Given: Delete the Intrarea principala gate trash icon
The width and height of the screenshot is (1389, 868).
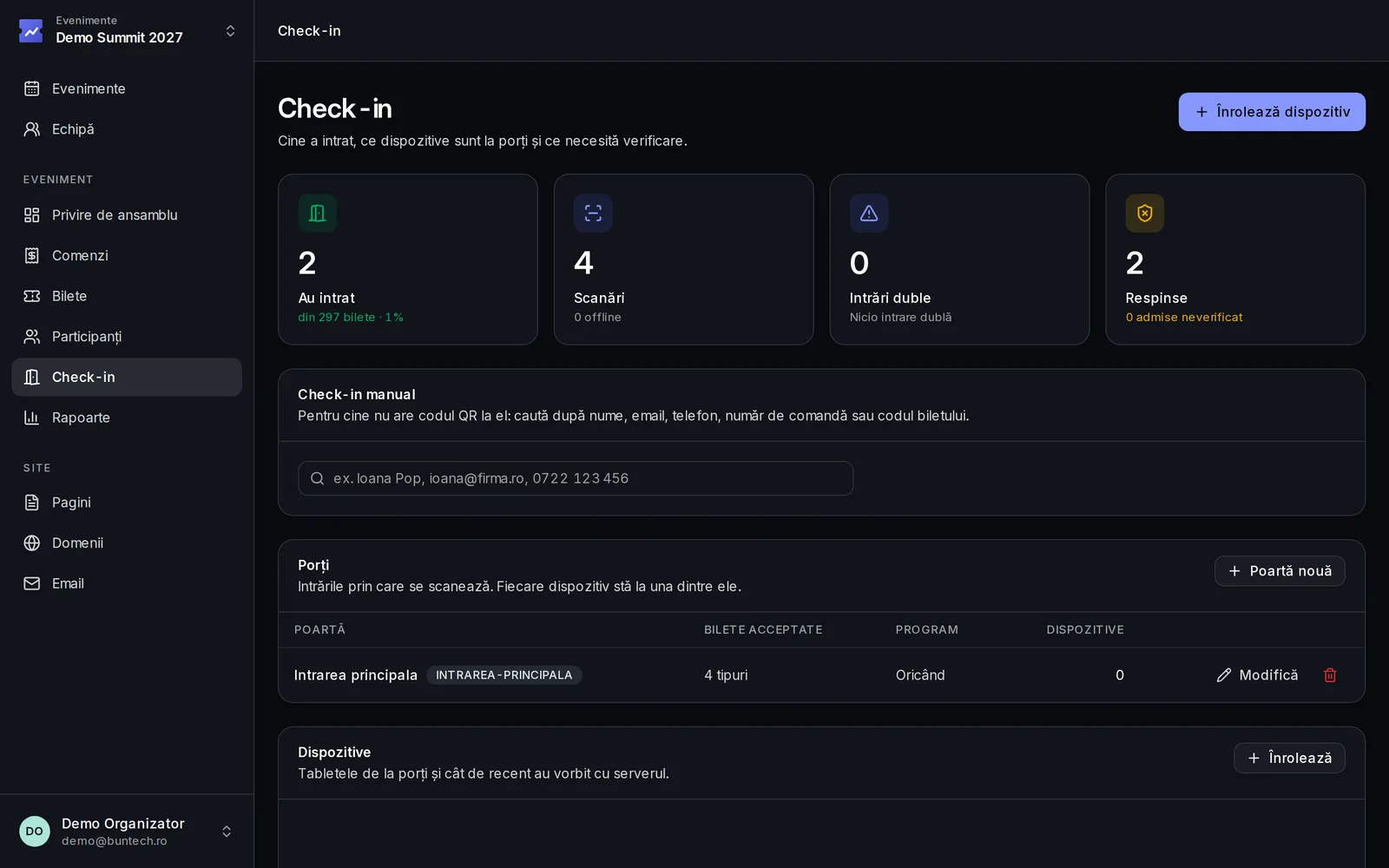Looking at the screenshot, I should 1329,675.
